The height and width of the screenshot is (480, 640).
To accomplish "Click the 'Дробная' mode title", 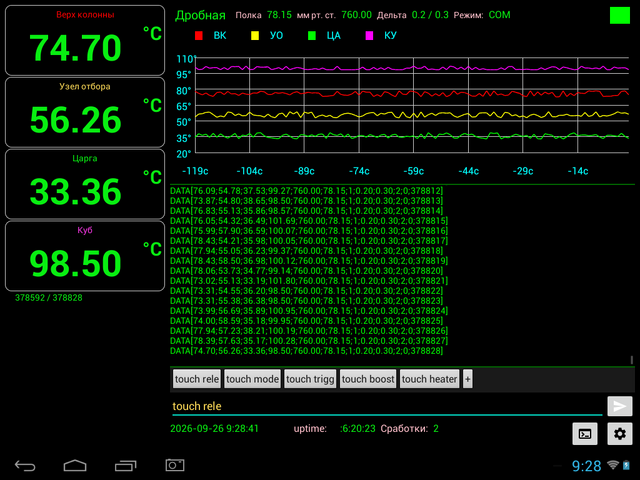I will [200, 15].
